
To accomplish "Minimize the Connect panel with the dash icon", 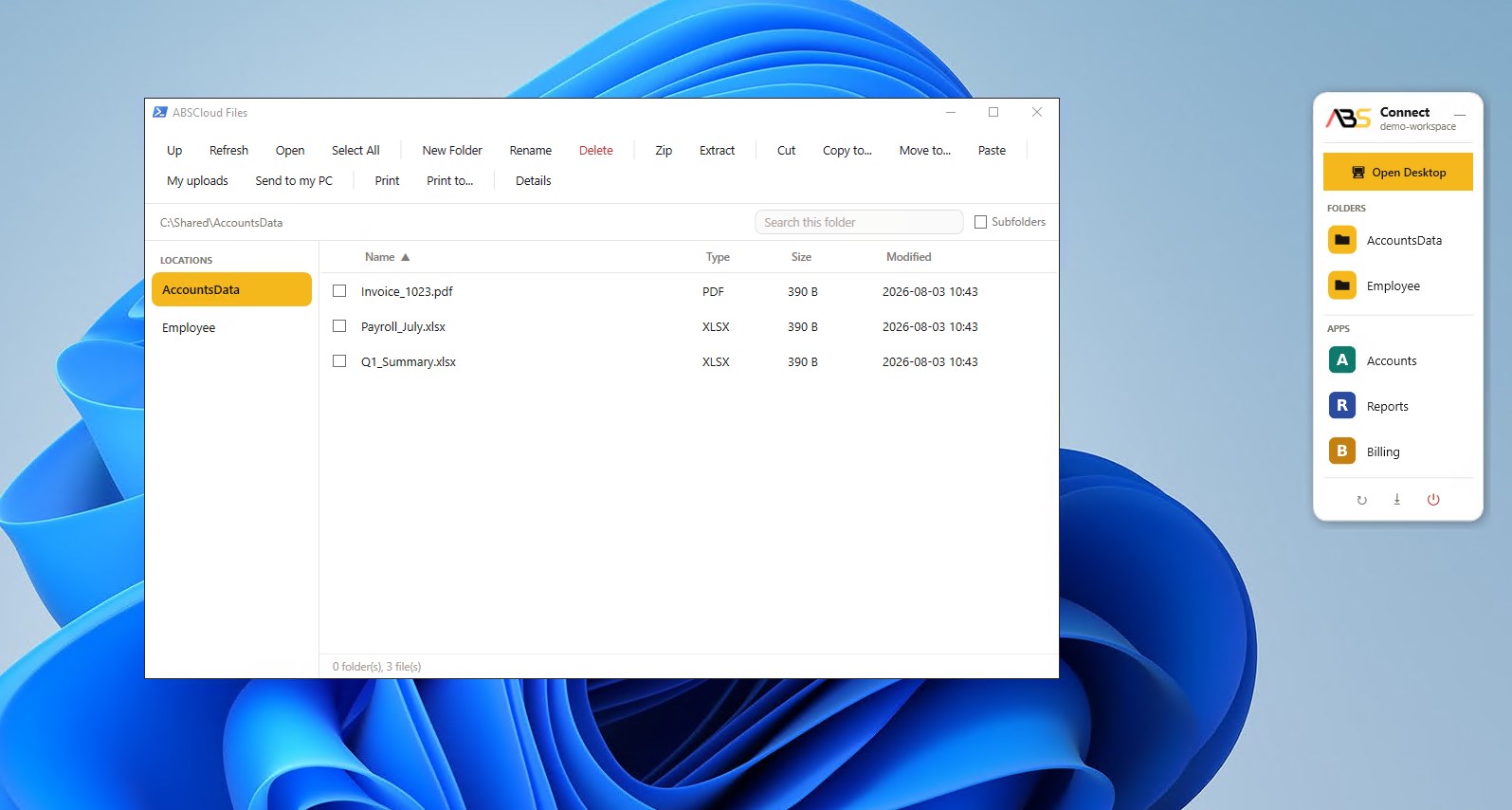I will 1460,116.
